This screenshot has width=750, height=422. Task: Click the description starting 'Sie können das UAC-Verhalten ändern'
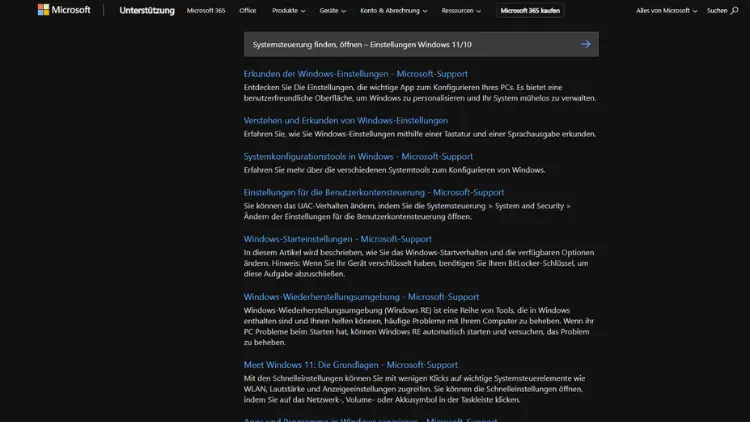coord(407,211)
